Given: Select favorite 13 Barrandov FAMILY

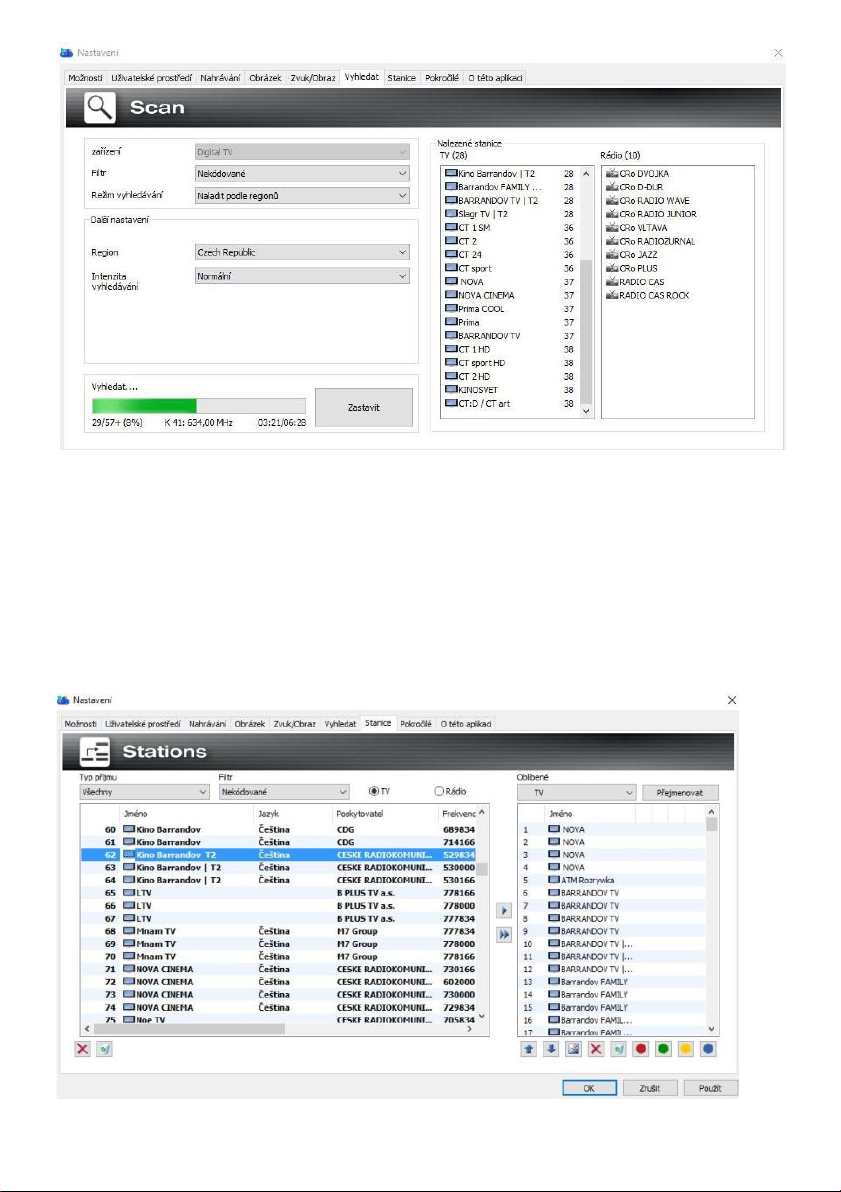Looking at the screenshot, I should 612,981.
